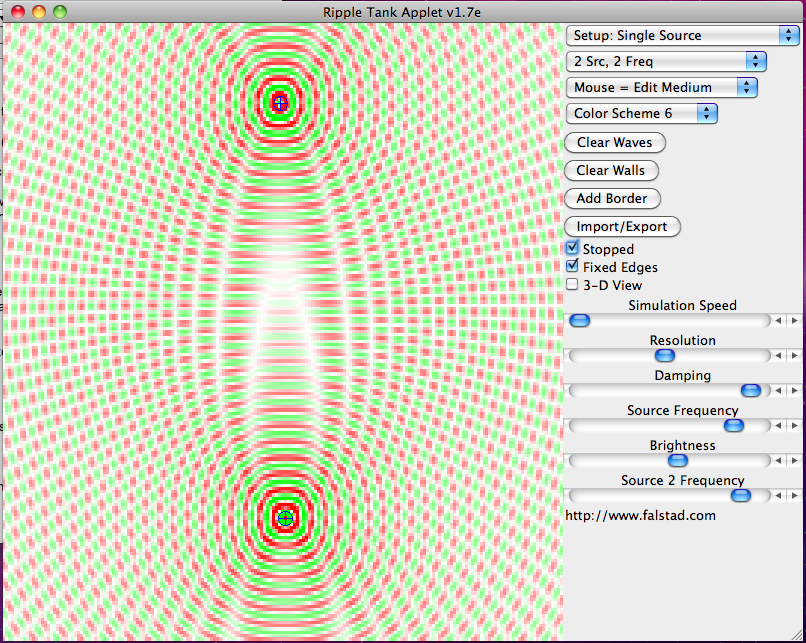806x643 pixels.
Task: Click the Source 2 Frequency left arrow
Action: tap(779, 495)
